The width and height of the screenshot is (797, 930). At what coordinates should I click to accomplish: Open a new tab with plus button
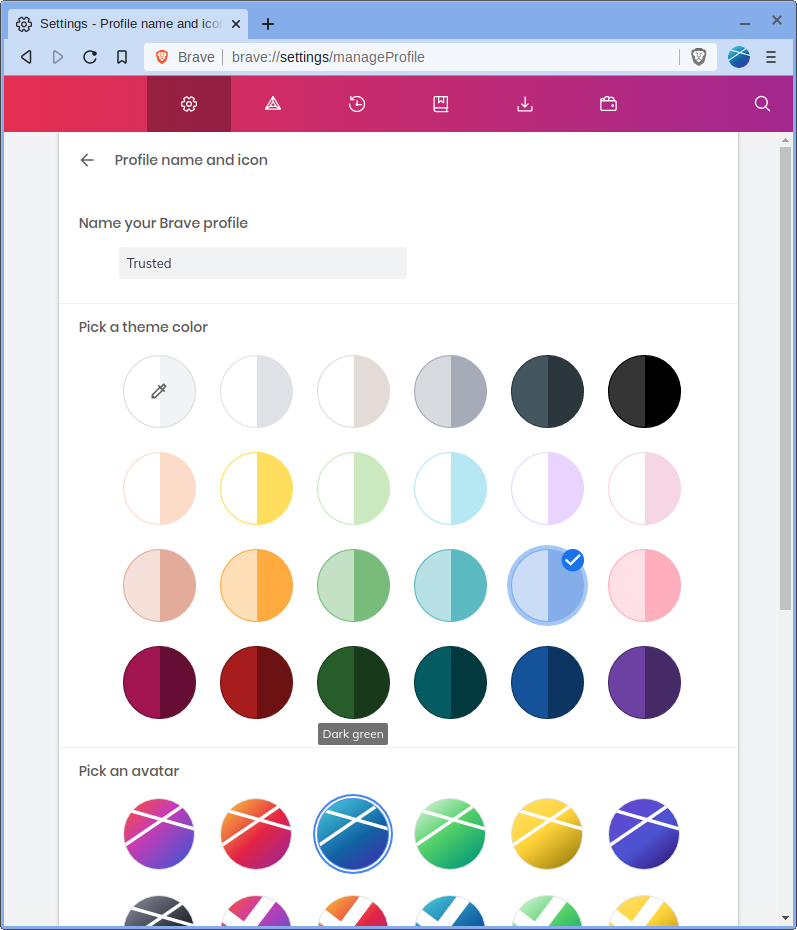268,24
